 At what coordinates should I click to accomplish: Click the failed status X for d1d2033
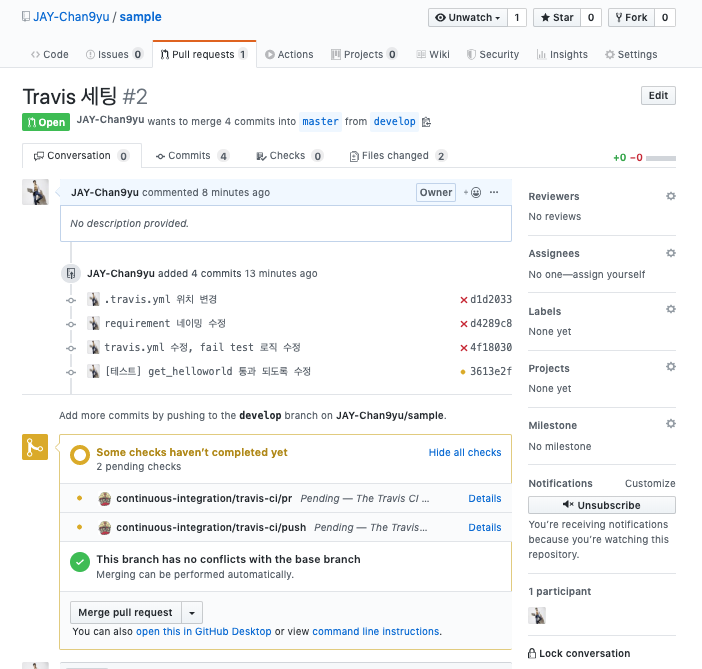464,300
